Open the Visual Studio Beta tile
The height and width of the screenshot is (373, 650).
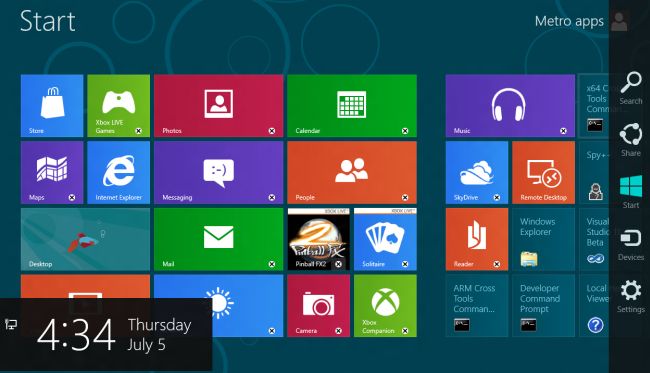[x=594, y=239]
